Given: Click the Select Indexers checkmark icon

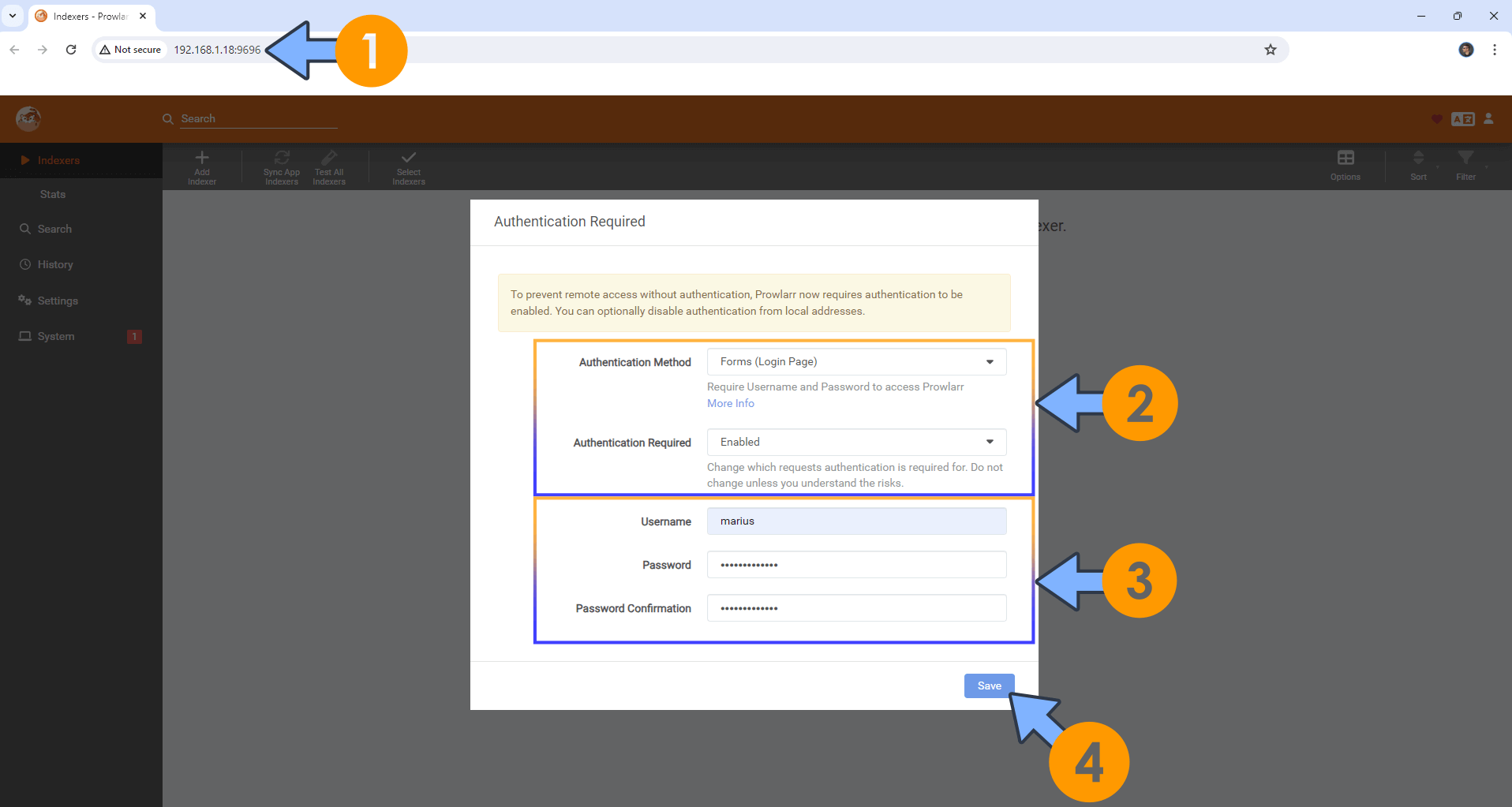Looking at the screenshot, I should click(409, 159).
